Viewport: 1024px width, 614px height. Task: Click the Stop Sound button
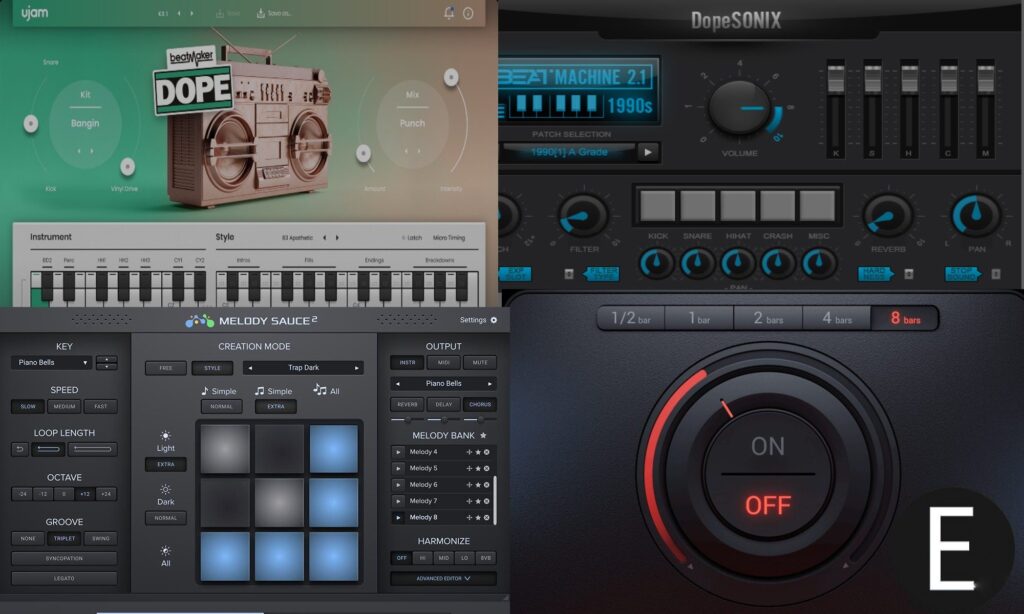[x=962, y=273]
